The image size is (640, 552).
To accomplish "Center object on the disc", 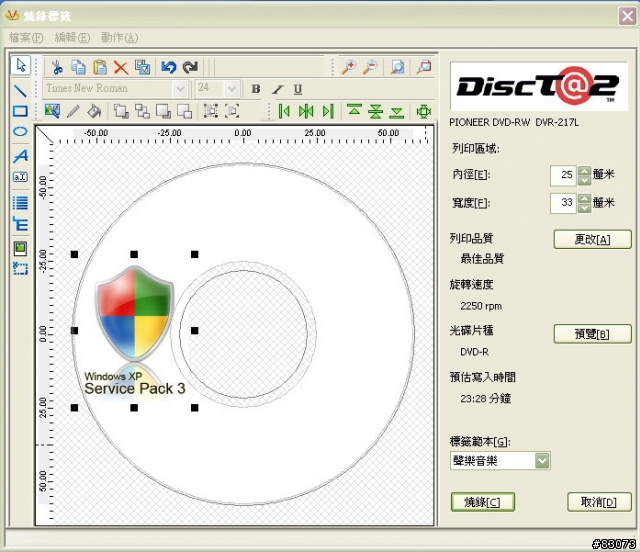I will (424, 111).
